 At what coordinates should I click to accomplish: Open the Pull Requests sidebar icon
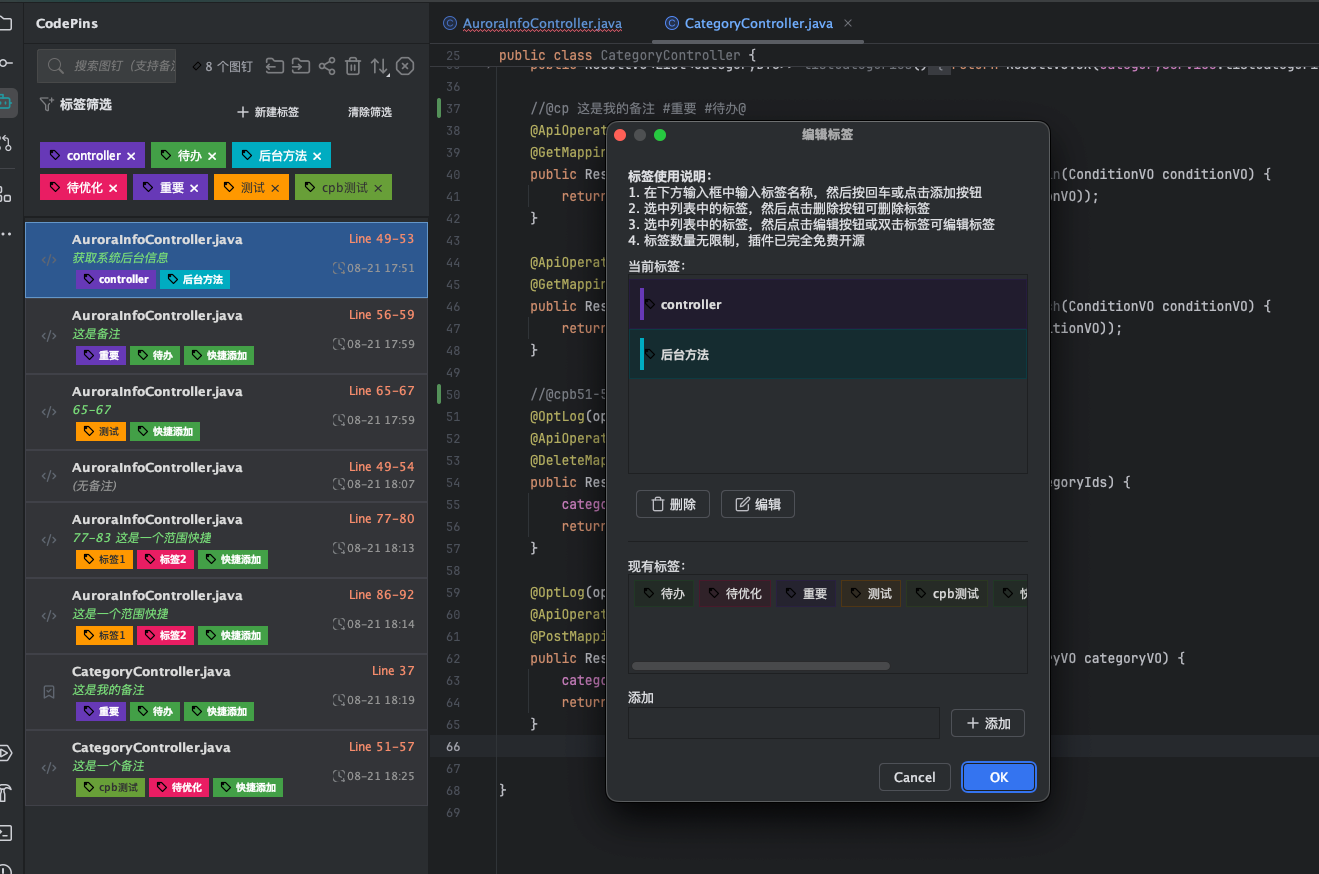[x=5, y=142]
